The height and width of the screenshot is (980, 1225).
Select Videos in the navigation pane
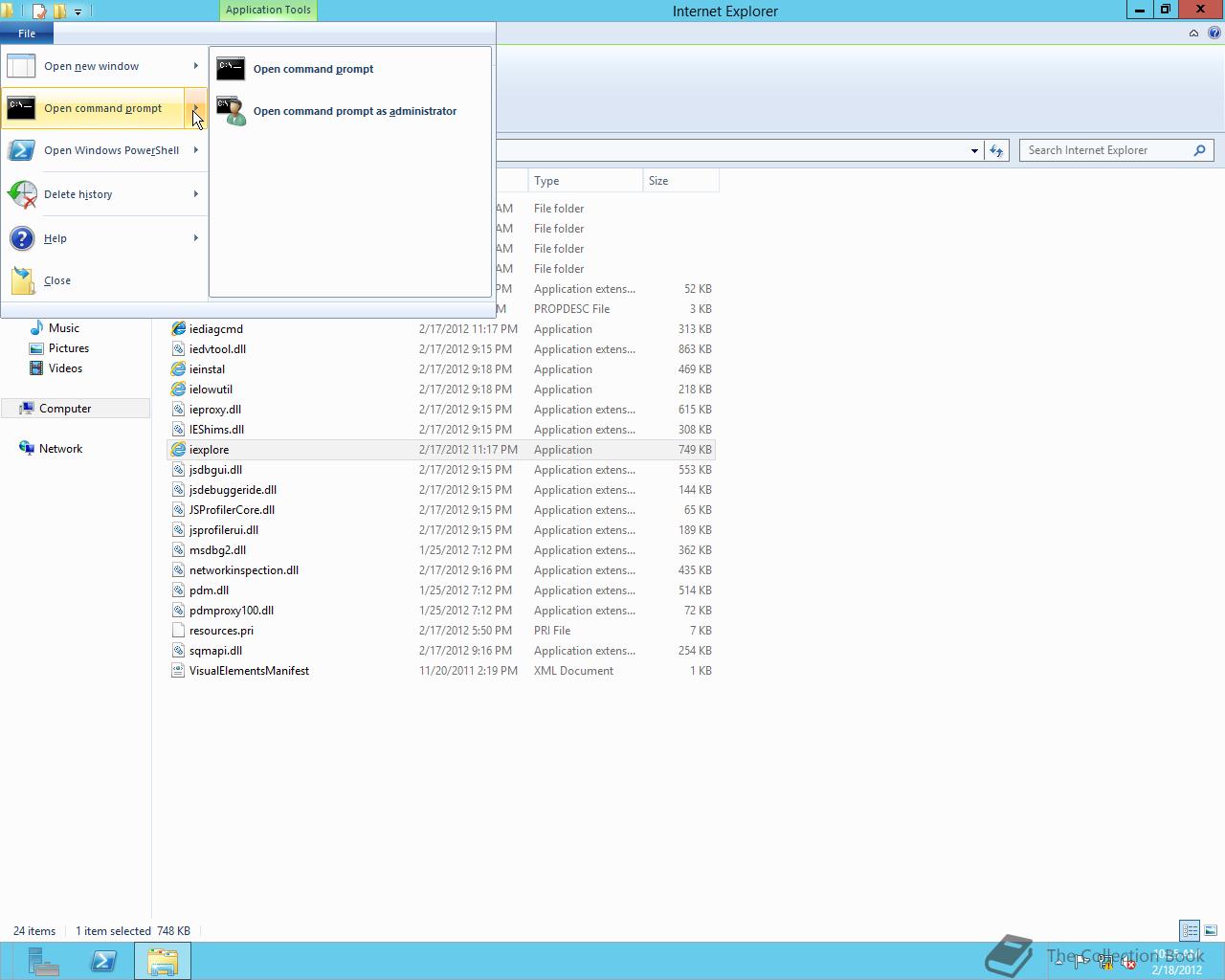point(65,368)
